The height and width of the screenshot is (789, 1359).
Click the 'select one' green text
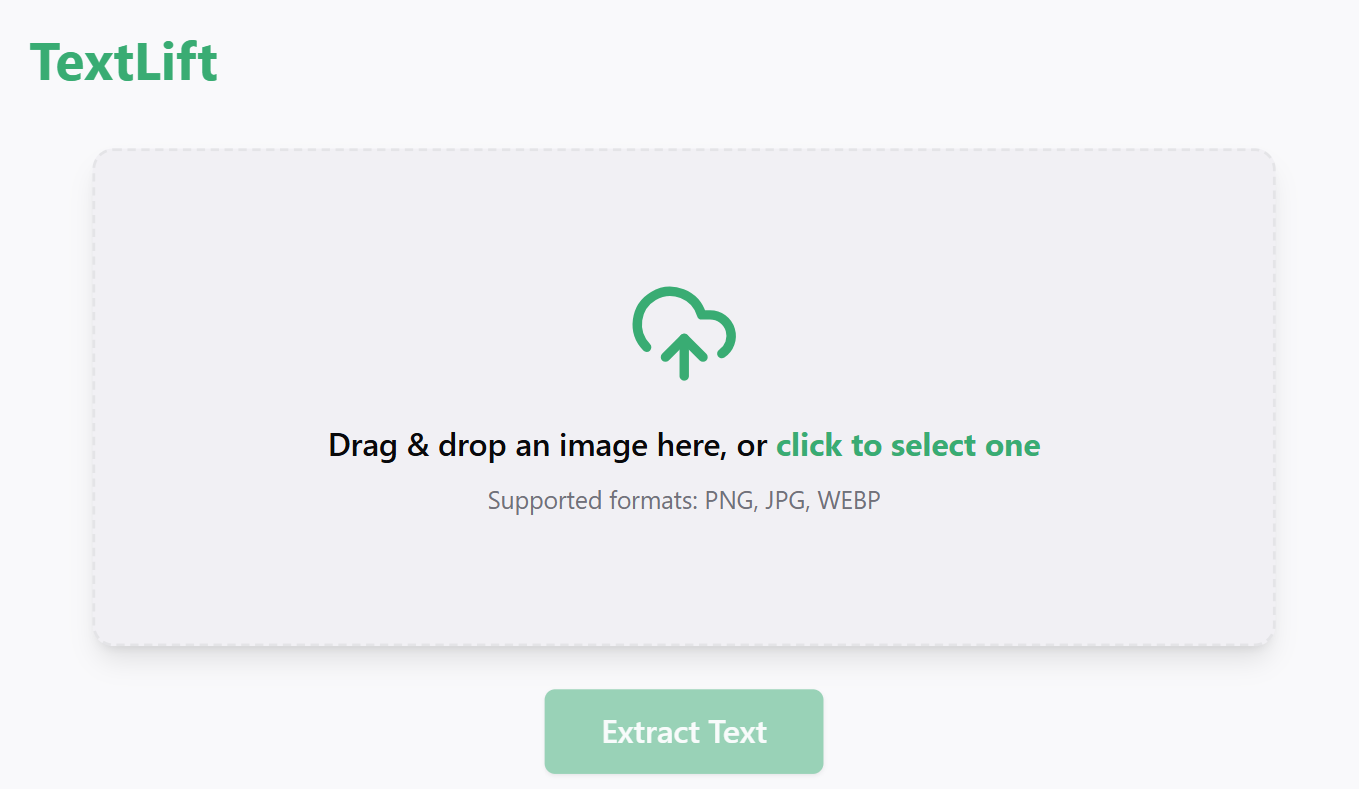[966, 445]
